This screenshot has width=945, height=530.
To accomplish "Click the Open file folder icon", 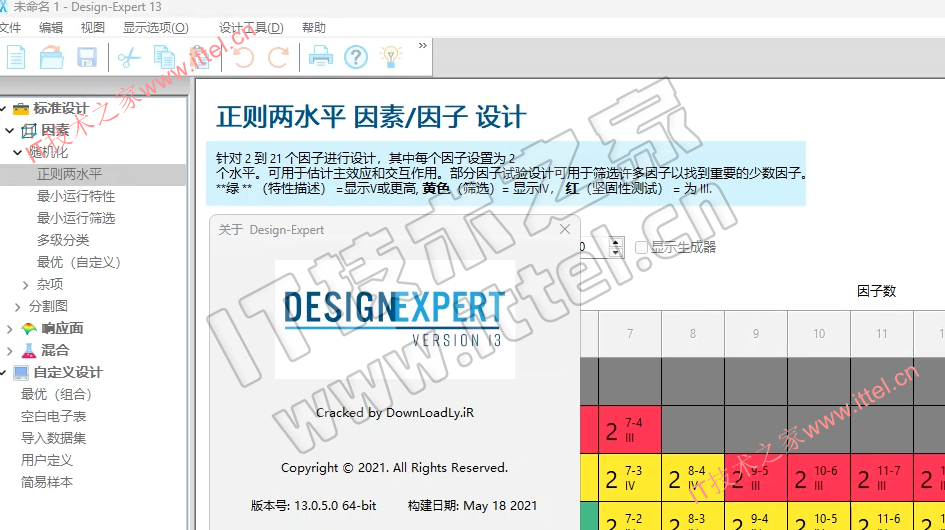I will (52, 57).
